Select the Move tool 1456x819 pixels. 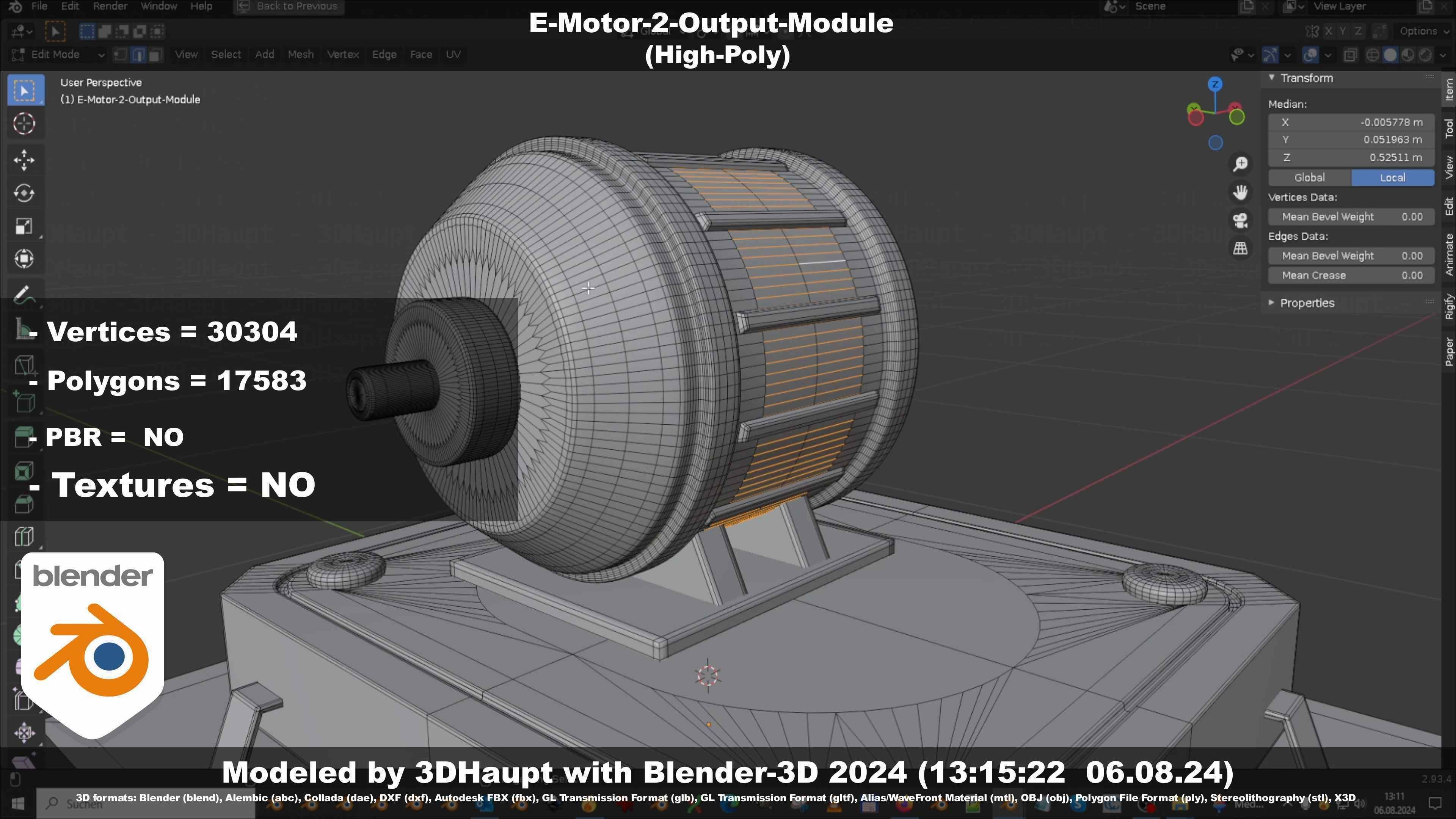[24, 160]
